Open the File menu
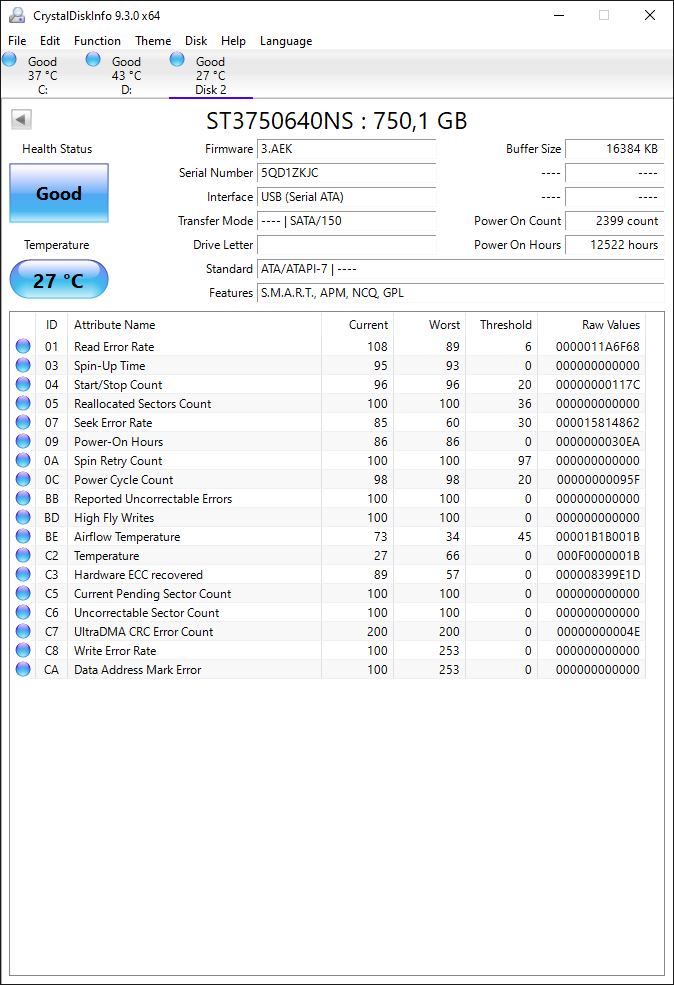This screenshot has width=674, height=985. (x=17, y=41)
